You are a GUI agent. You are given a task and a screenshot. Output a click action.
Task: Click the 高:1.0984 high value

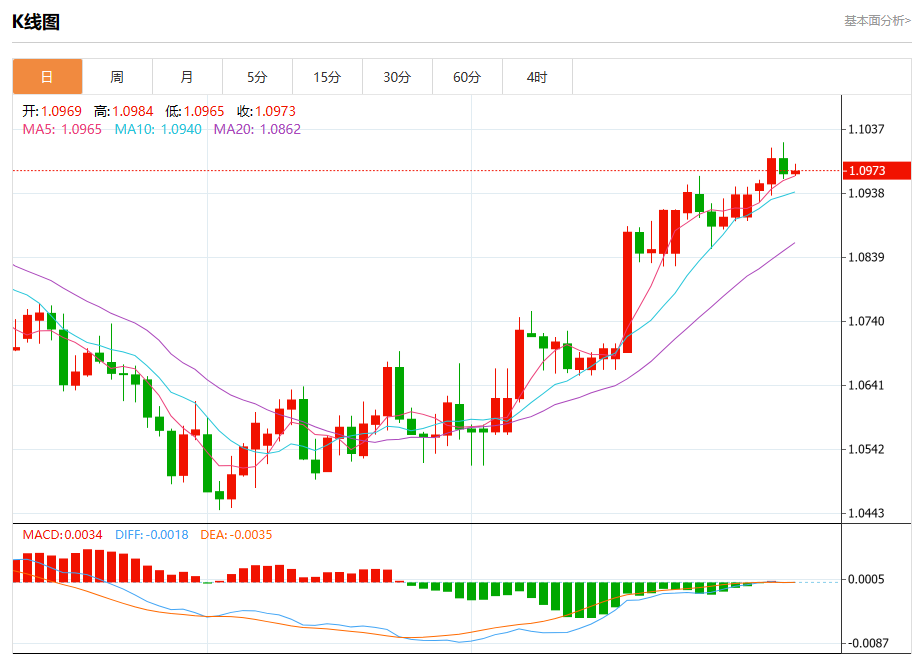tap(124, 111)
